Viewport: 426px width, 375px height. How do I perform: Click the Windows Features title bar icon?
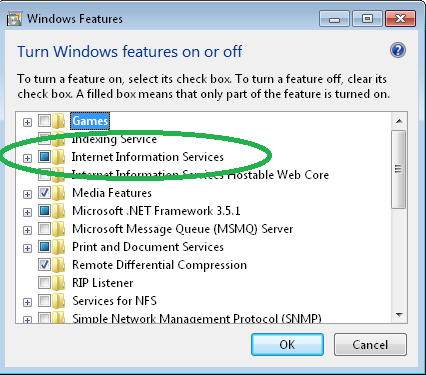pos(14,19)
